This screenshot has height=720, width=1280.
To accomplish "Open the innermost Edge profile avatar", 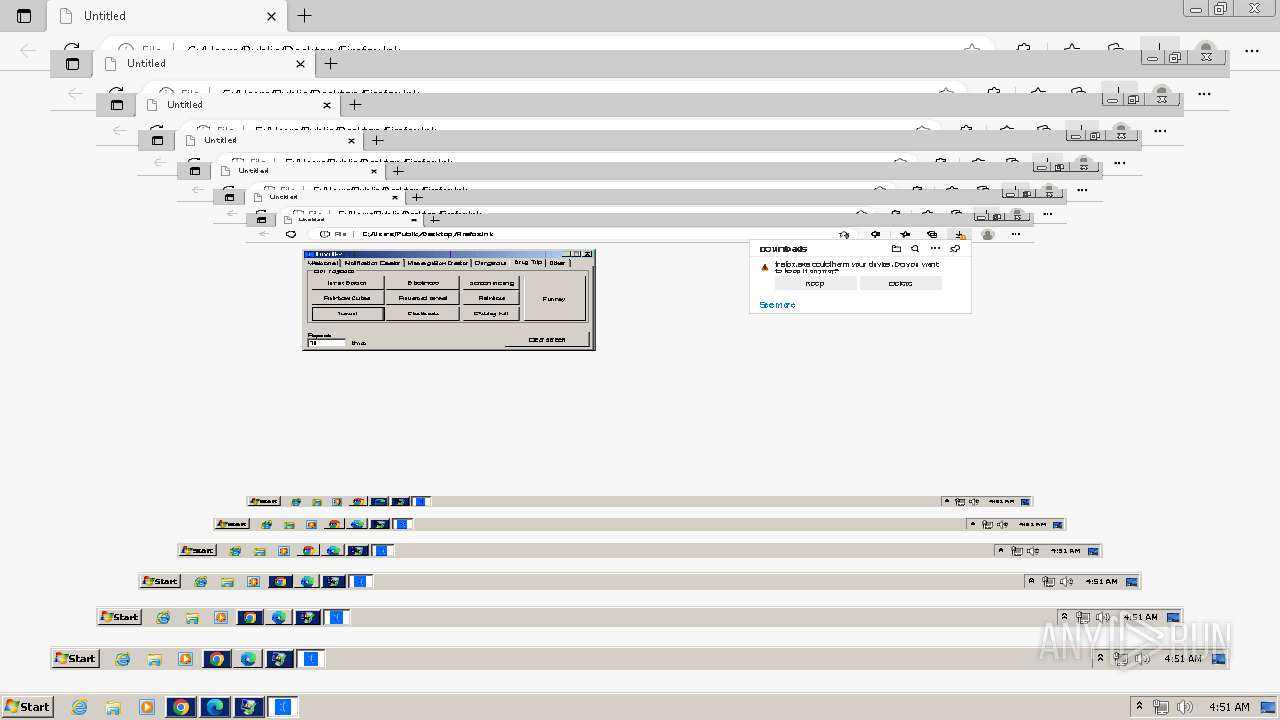I will [988, 234].
